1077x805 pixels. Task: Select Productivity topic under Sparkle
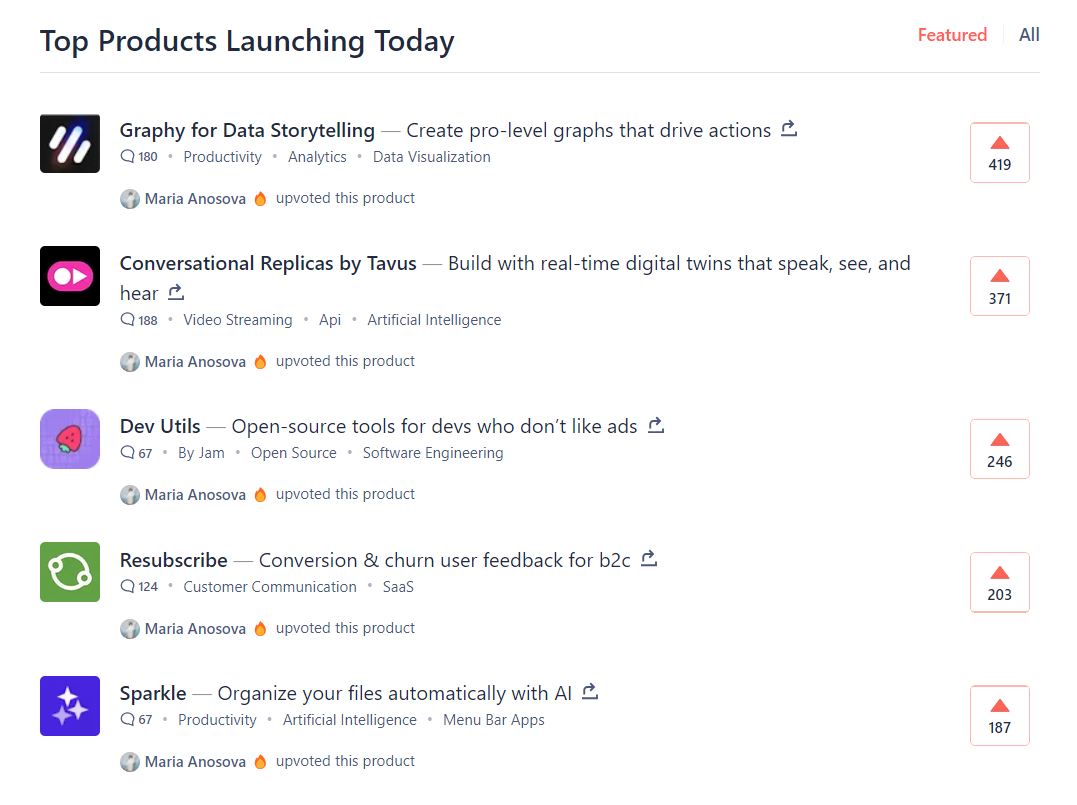[217, 720]
